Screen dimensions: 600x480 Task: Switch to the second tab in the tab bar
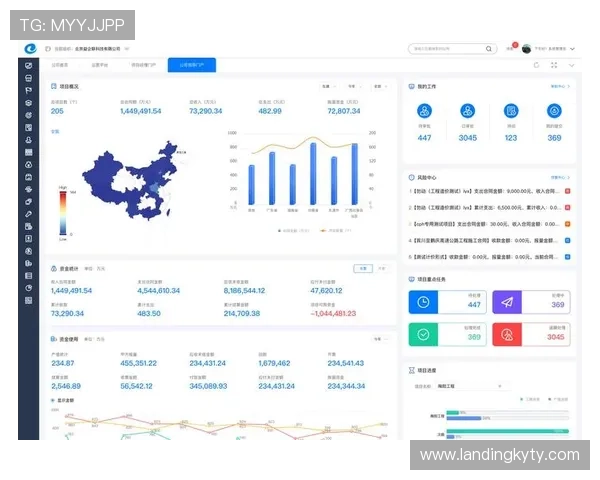[99, 65]
